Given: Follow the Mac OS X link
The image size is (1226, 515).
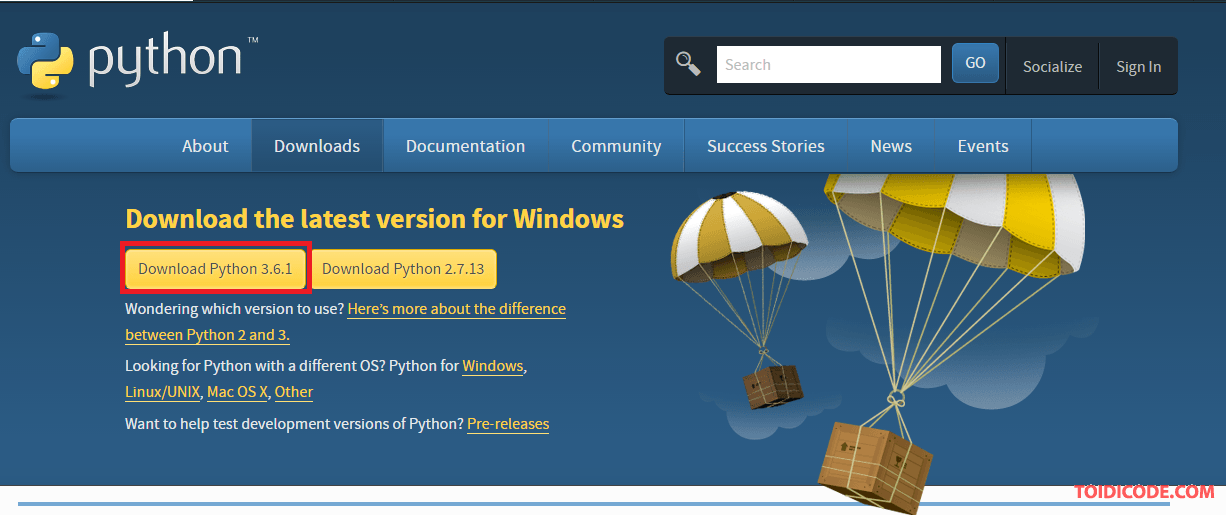Looking at the screenshot, I should click(237, 392).
